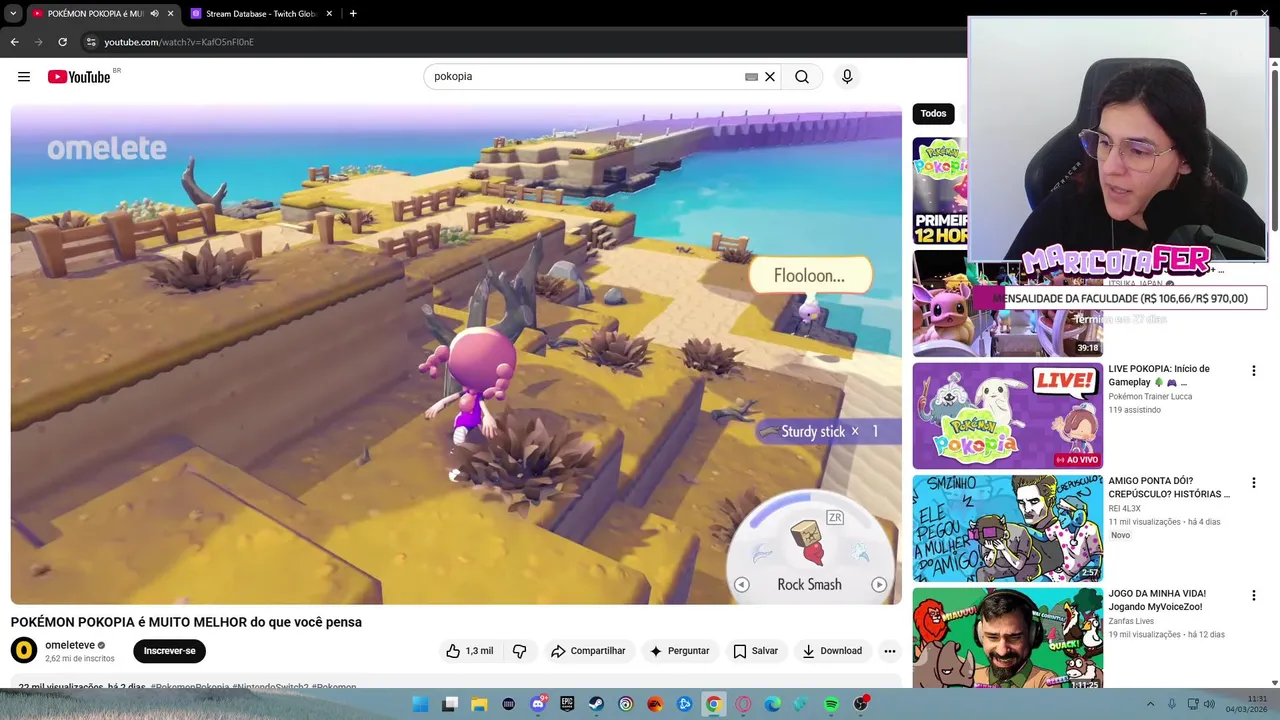Mute the Pokémon Pokopia tab audio
The width and height of the screenshot is (1280, 720).
tap(154, 14)
